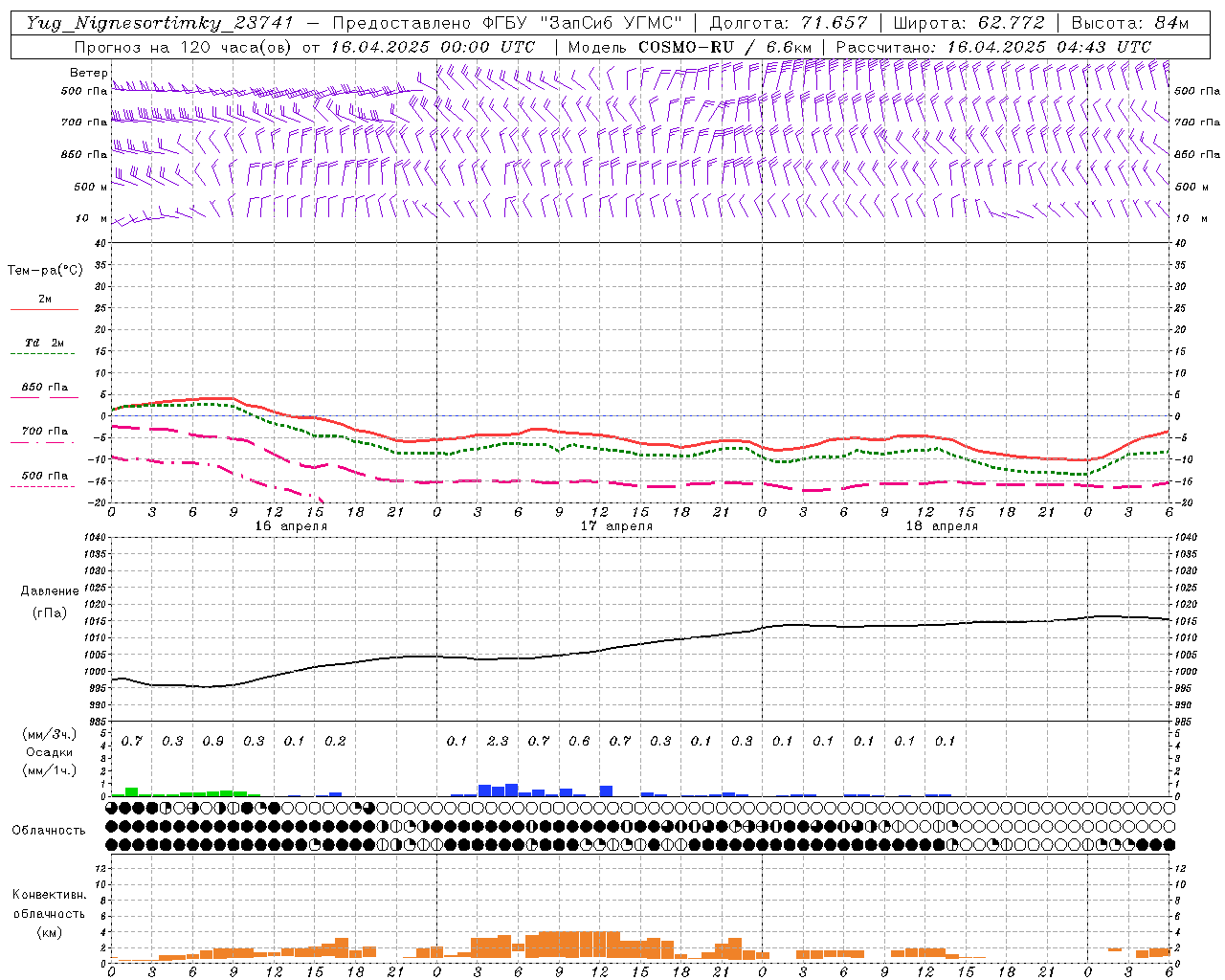Click the Давление (гПа) panel label
The height and width of the screenshot is (980, 1225).
click(x=50, y=602)
